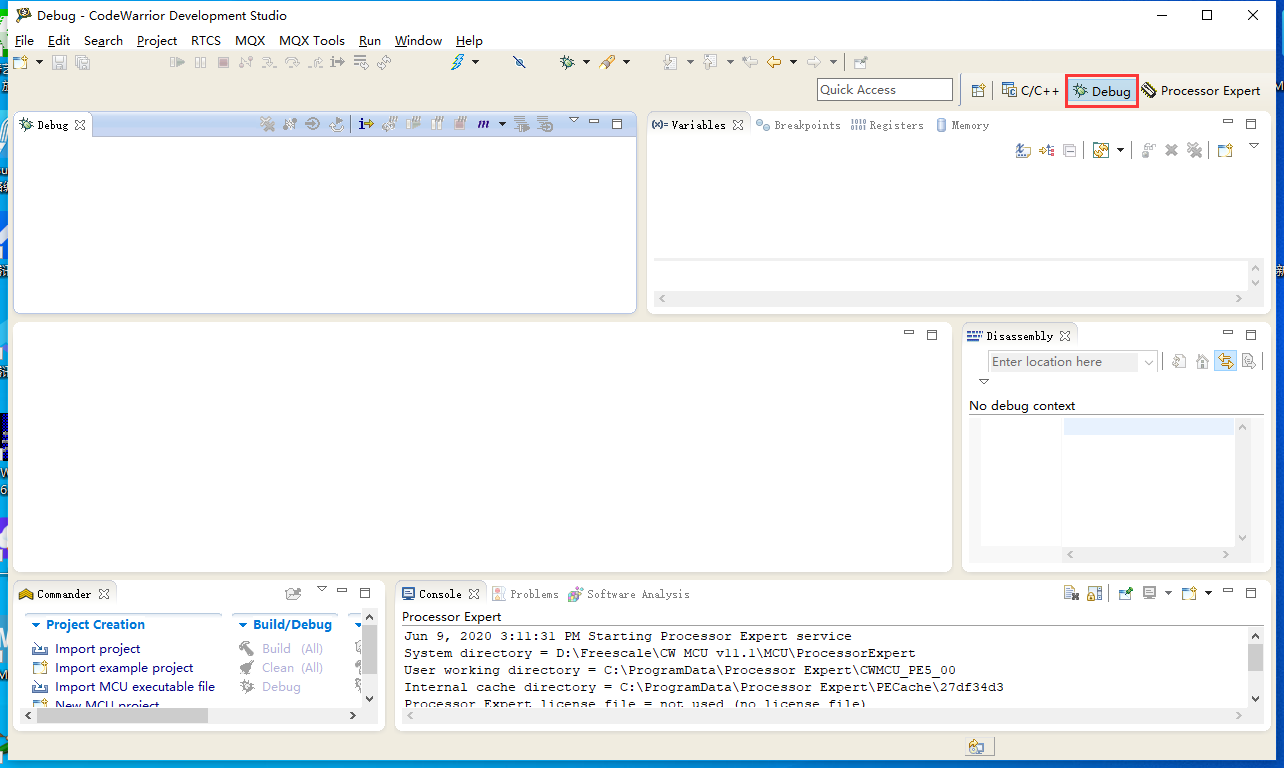This screenshot has width=1284, height=768.
Task: Click the Import example project link
Action: click(124, 668)
